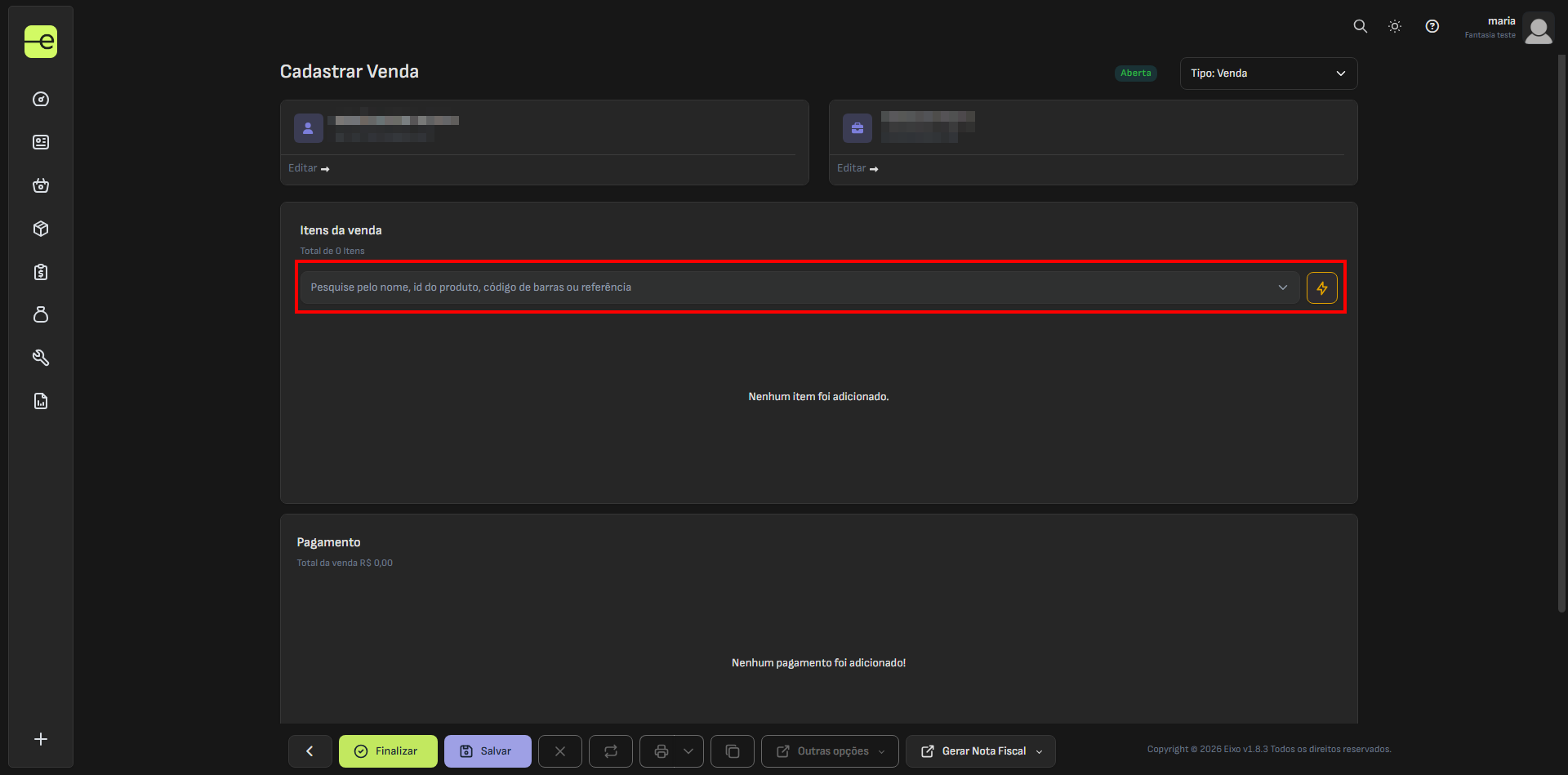
Task: Click the "Nenhum item foi adicionado." message
Action: point(818,397)
